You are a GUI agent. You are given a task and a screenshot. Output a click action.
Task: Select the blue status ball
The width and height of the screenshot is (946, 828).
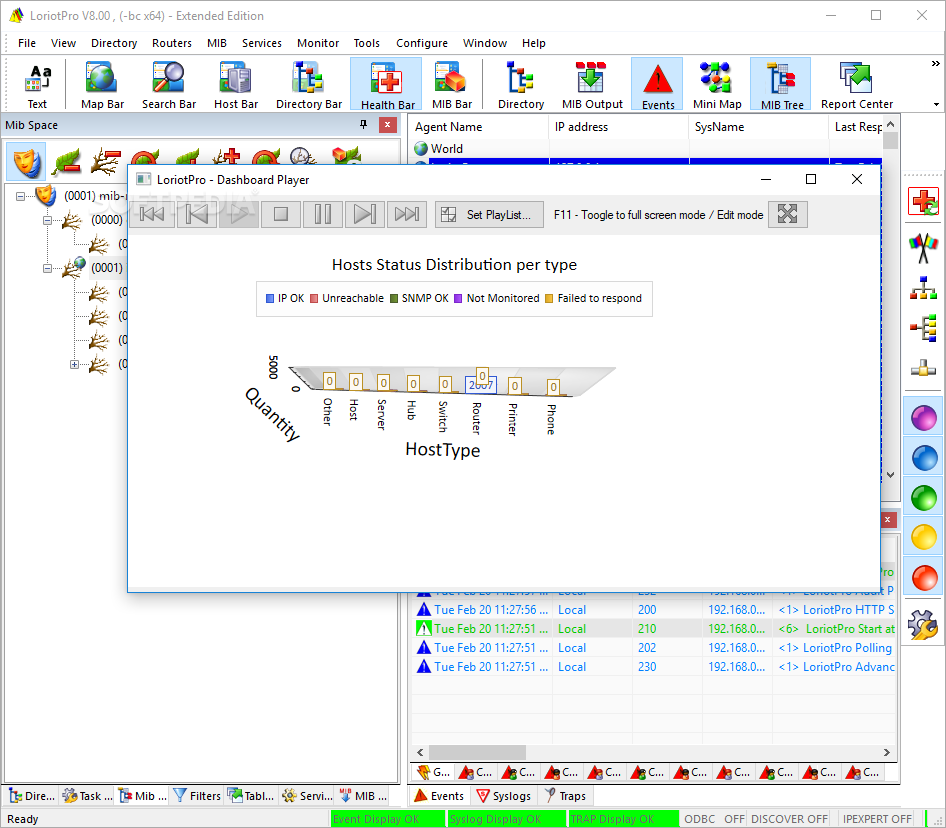pos(923,458)
